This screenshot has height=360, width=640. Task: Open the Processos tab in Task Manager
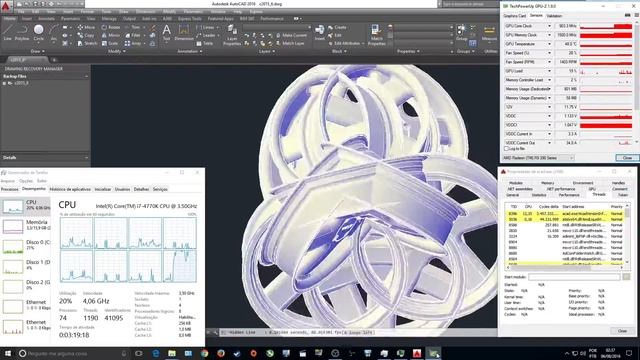10,189
